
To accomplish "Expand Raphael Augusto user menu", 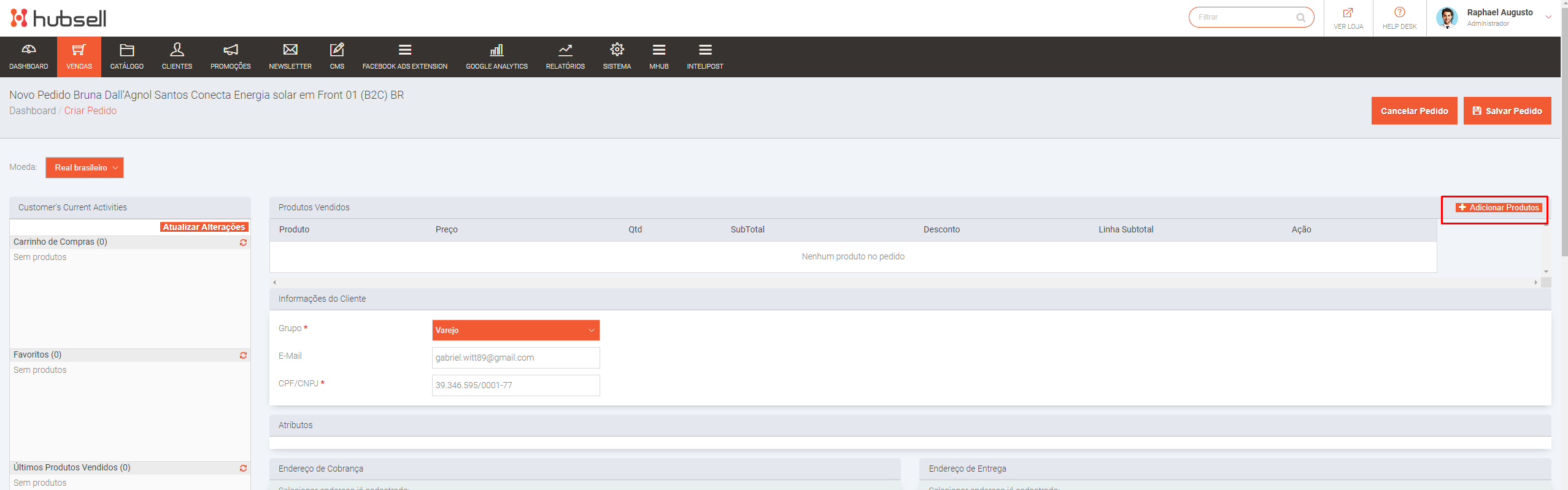I will (1548, 17).
